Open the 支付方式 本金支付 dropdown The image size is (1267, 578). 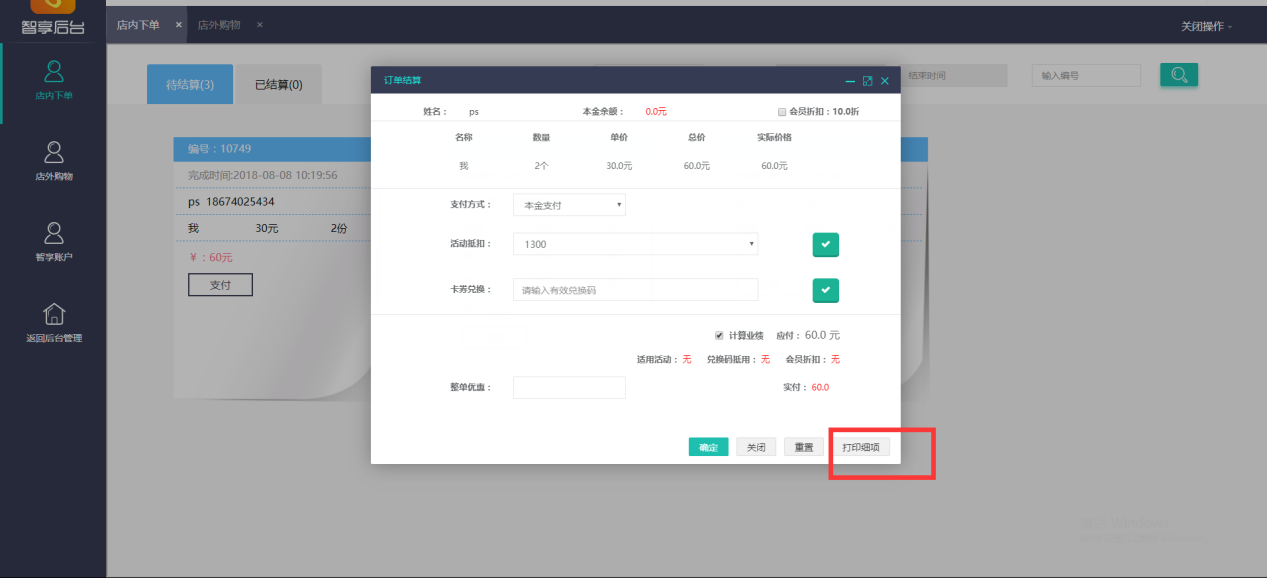coord(569,205)
